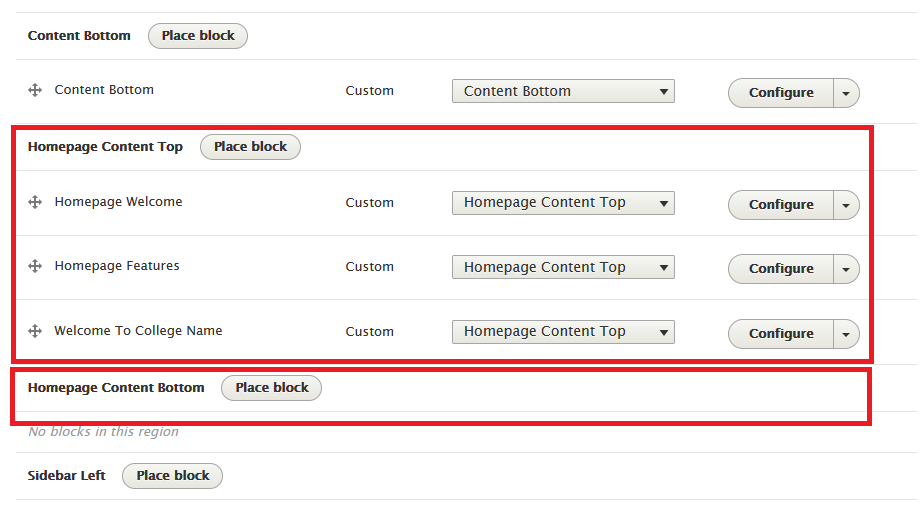Click drag handle beside Homepage Welcome
924x517 pixels.
35,202
